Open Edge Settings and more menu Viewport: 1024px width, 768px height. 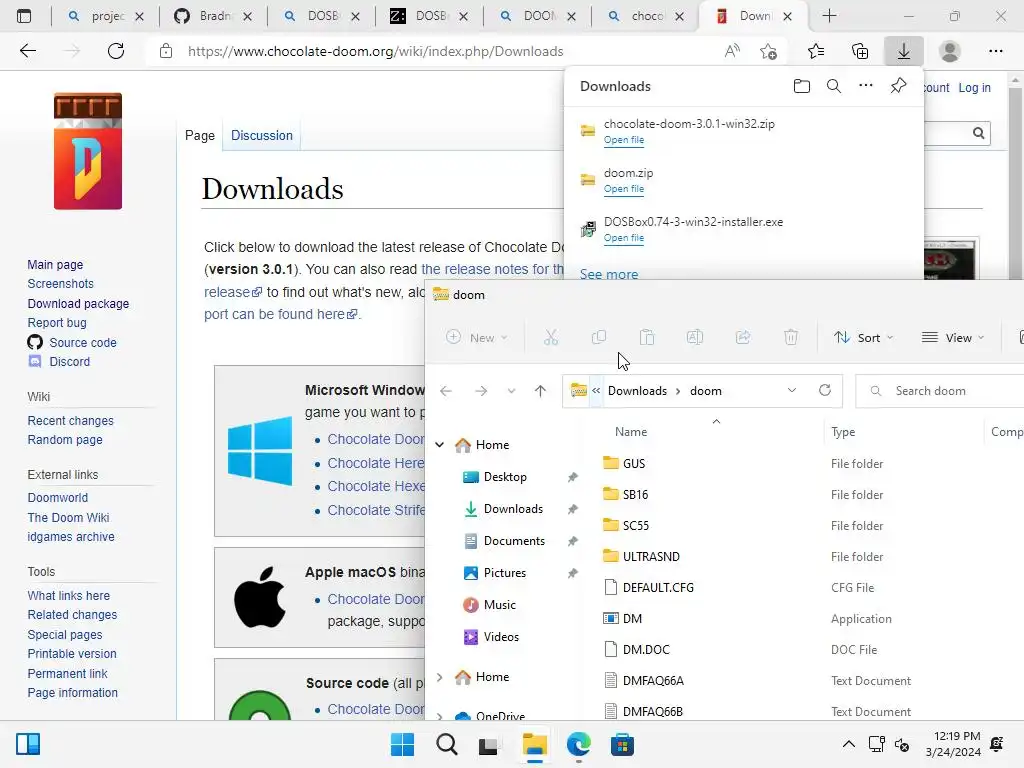(996, 51)
